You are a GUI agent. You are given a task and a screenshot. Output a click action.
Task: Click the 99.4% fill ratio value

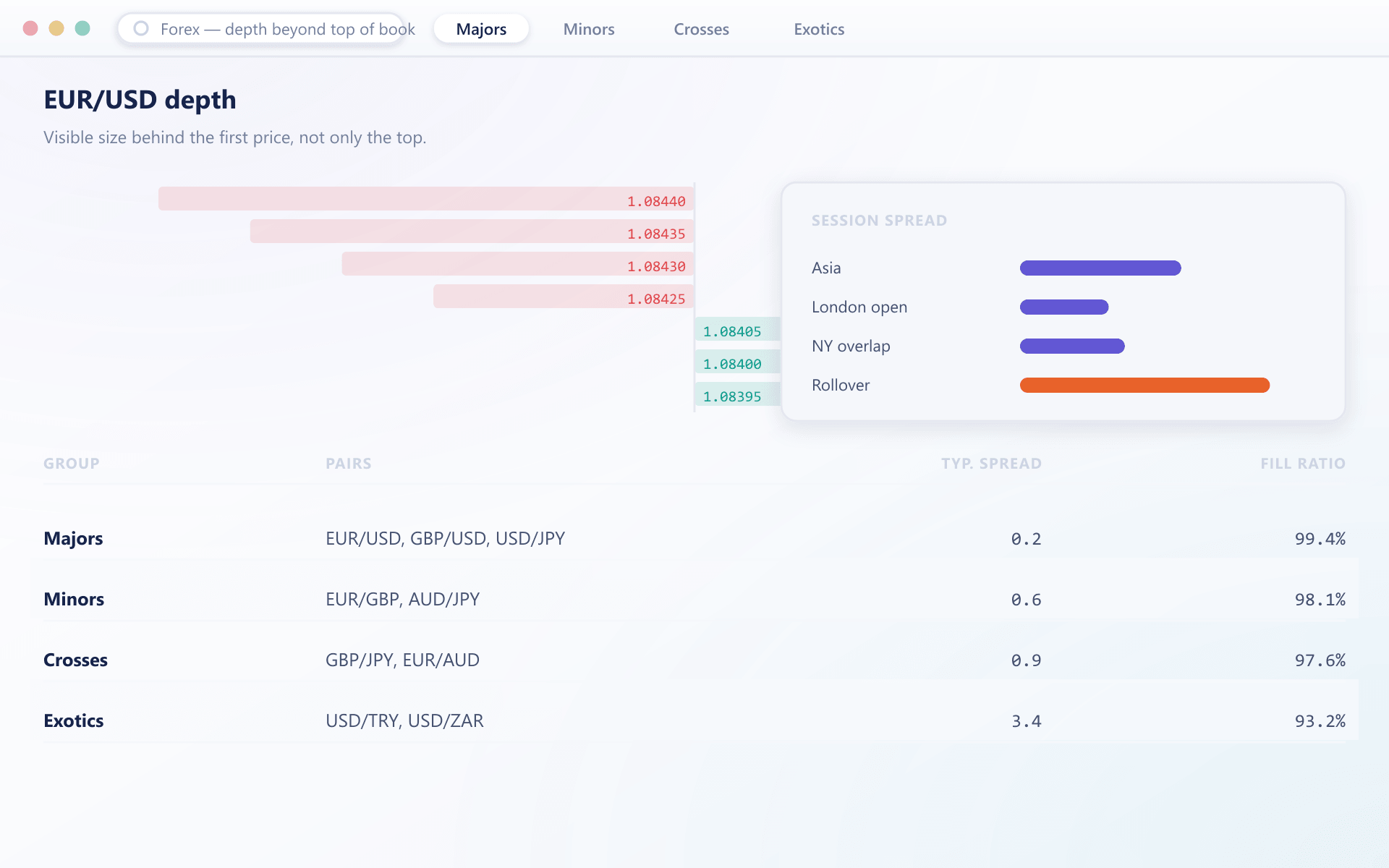point(1320,539)
